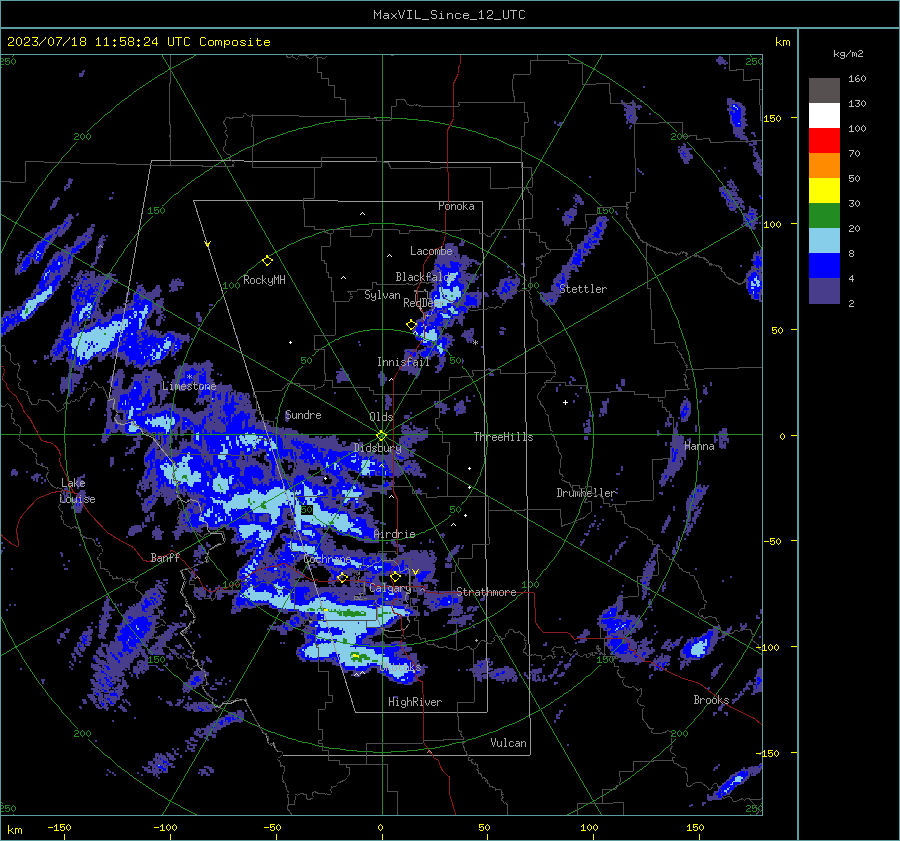Click the kg/m2 legend unit label

848,54
